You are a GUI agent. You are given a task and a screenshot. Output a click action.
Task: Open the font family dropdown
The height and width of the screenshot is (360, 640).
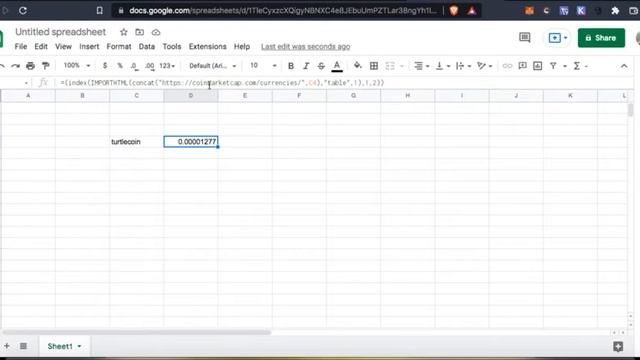pos(212,66)
